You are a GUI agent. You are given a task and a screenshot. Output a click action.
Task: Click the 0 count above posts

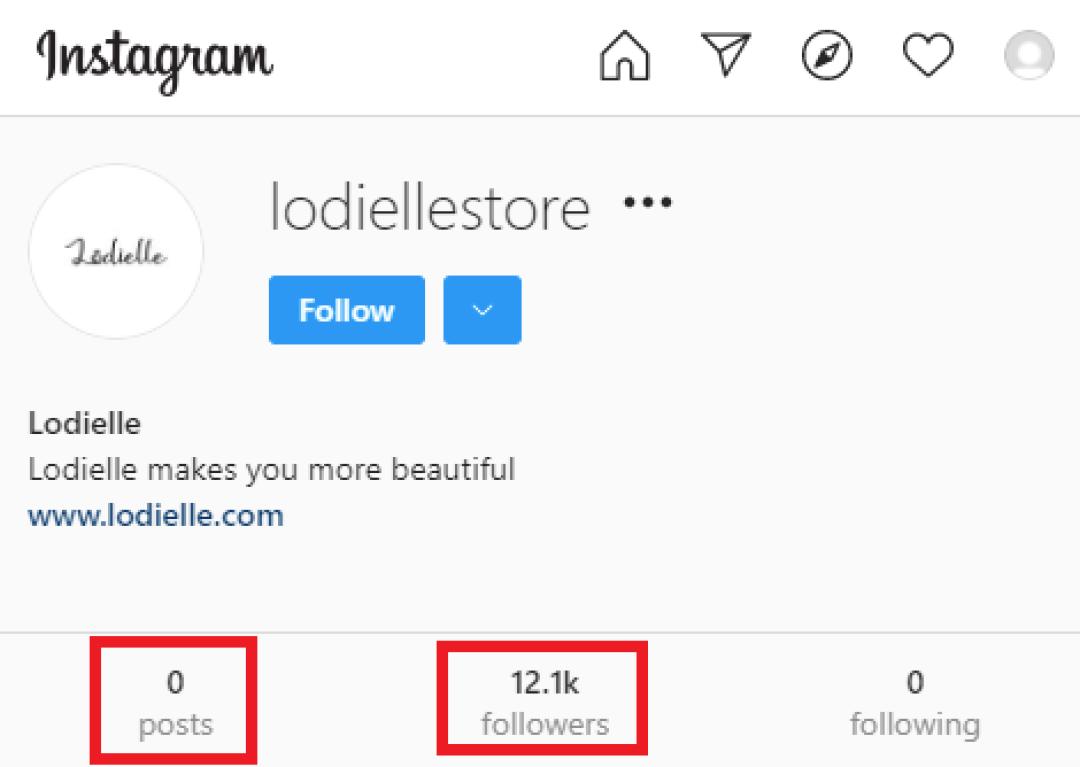point(176,683)
